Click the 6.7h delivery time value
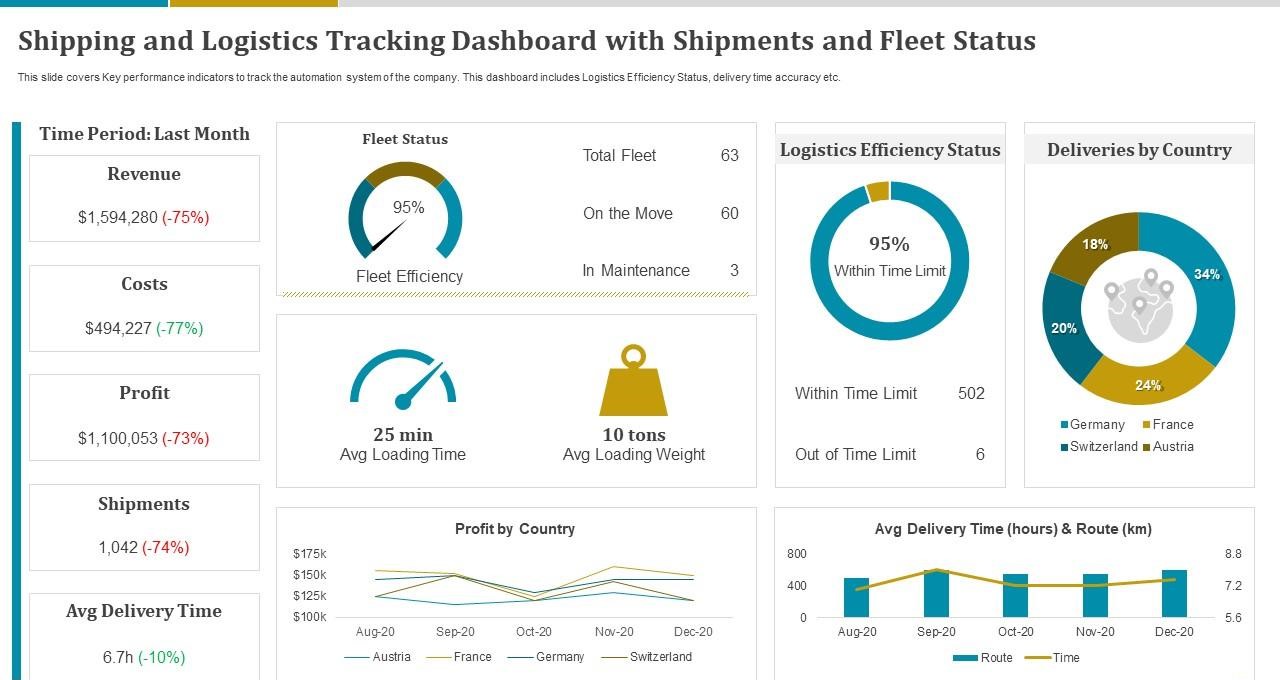1280x680 pixels. (x=118, y=657)
